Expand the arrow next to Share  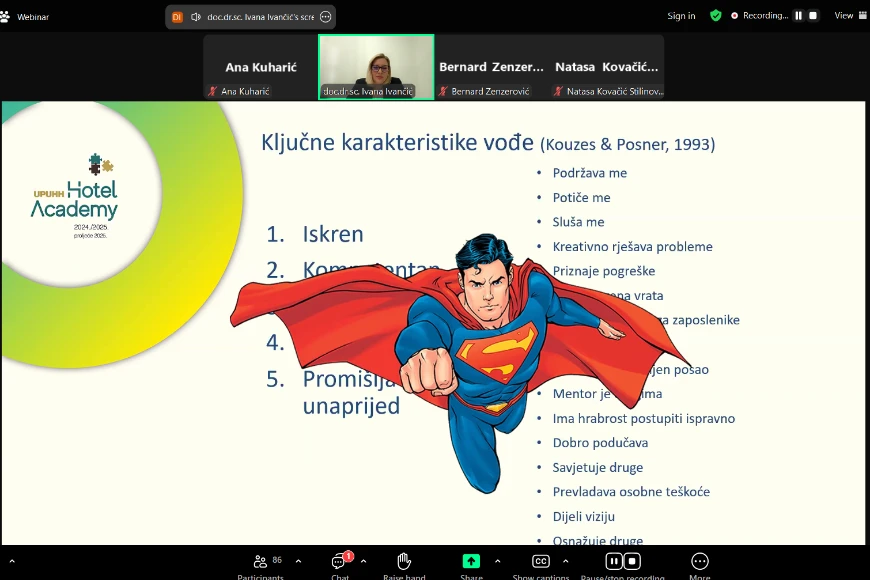[497, 562]
